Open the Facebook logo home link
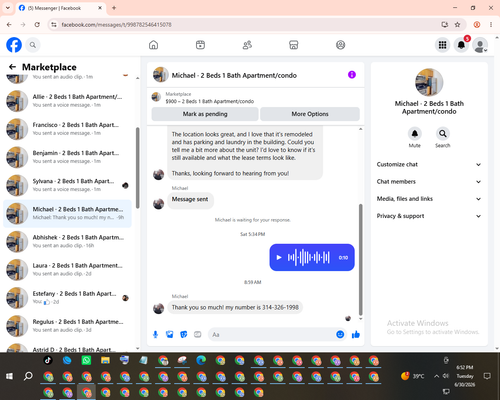This screenshot has height=400, width=500. coord(14,45)
